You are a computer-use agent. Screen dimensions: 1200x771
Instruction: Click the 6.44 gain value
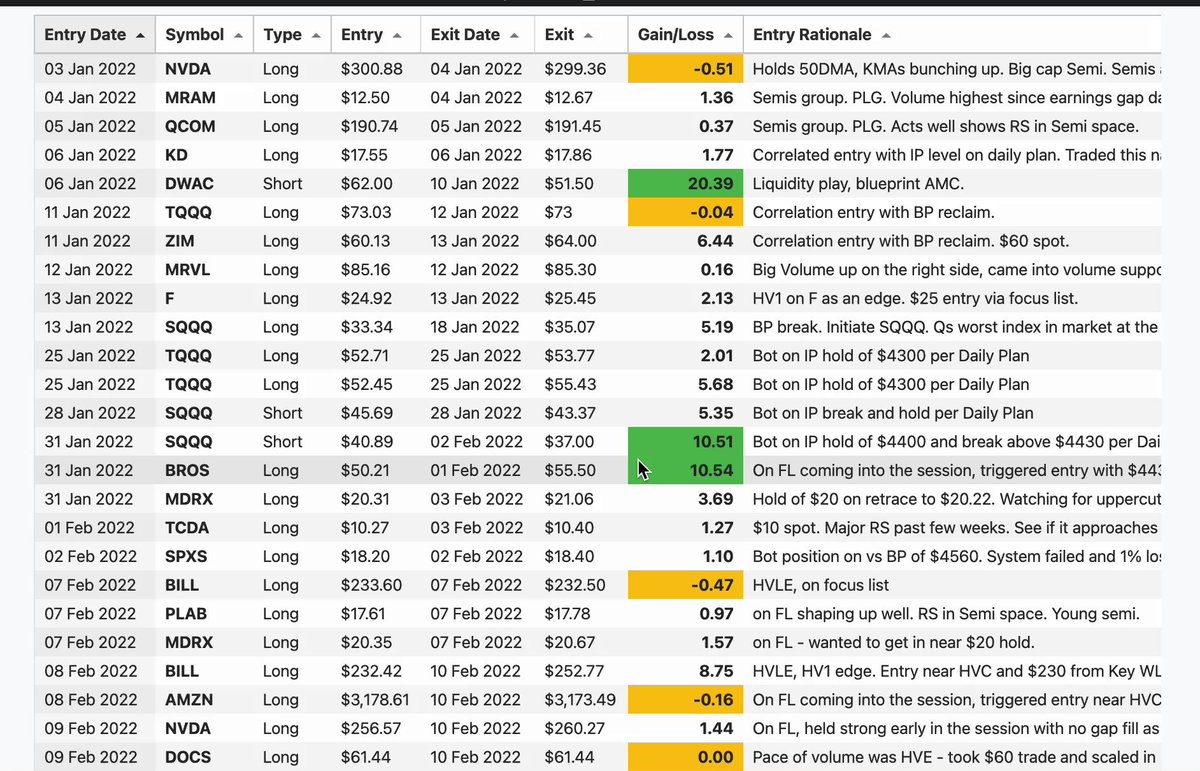pos(717,241)
